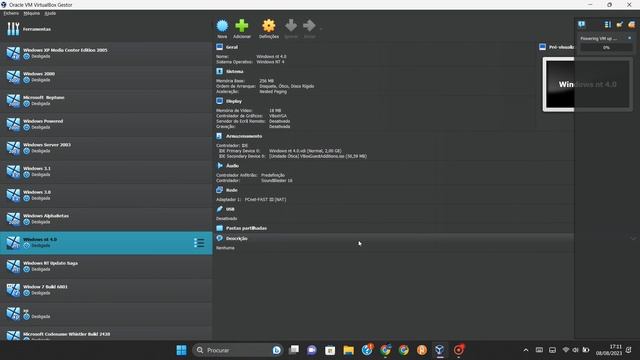640x360 pixels.
Task: Open the Pastas partilhadas header
Action: (x=246, y=228)
